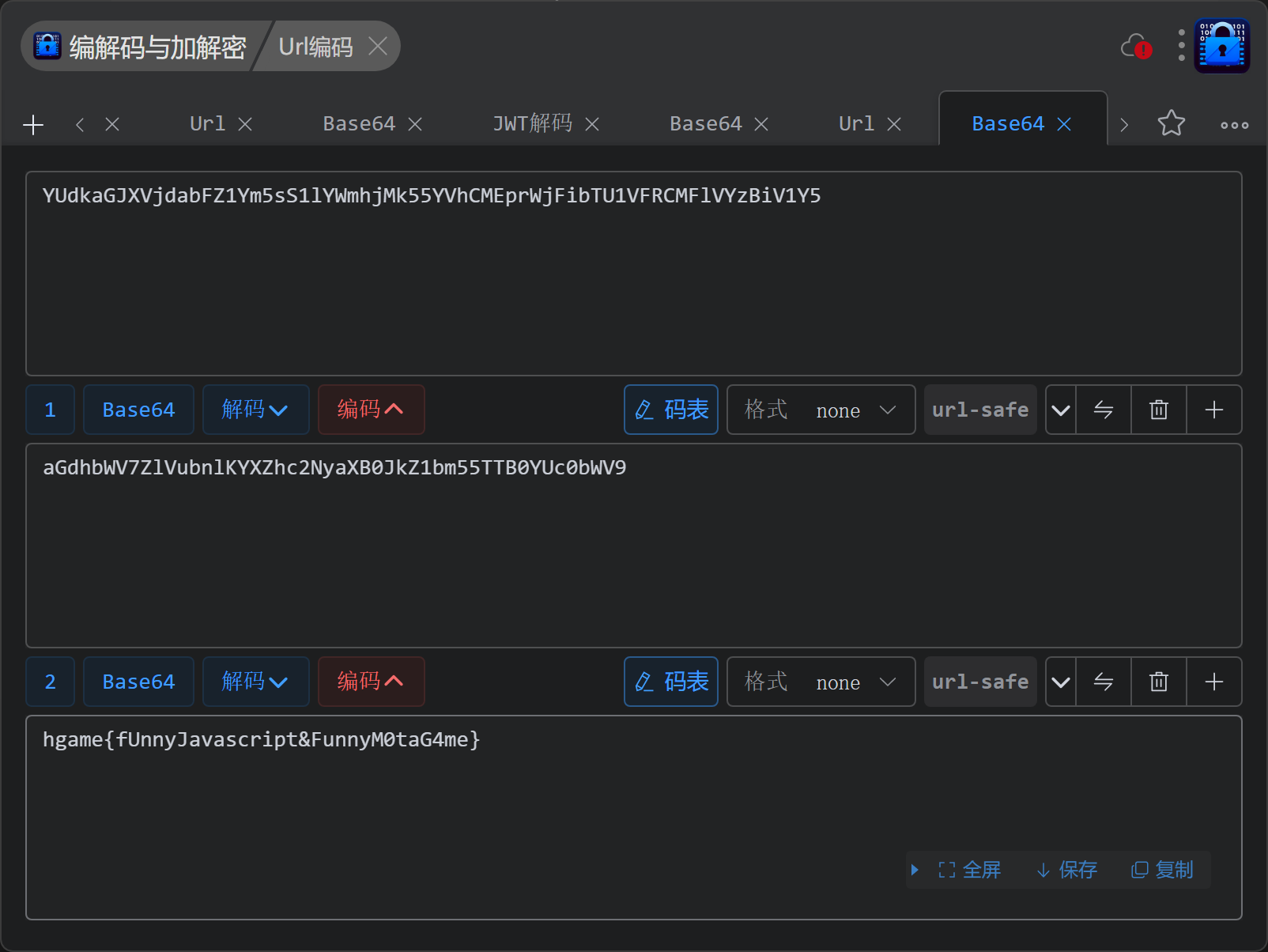Toggle the 码表 option in step 1
Viewport: 1268px width, 952px height.
point(670,410)
